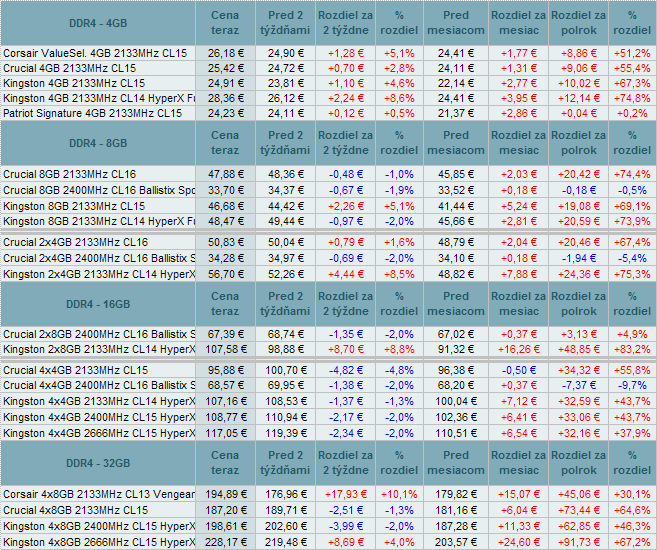Click the month-ago price 22,14 €
657x550 pixels.
(x=456, y=83)
